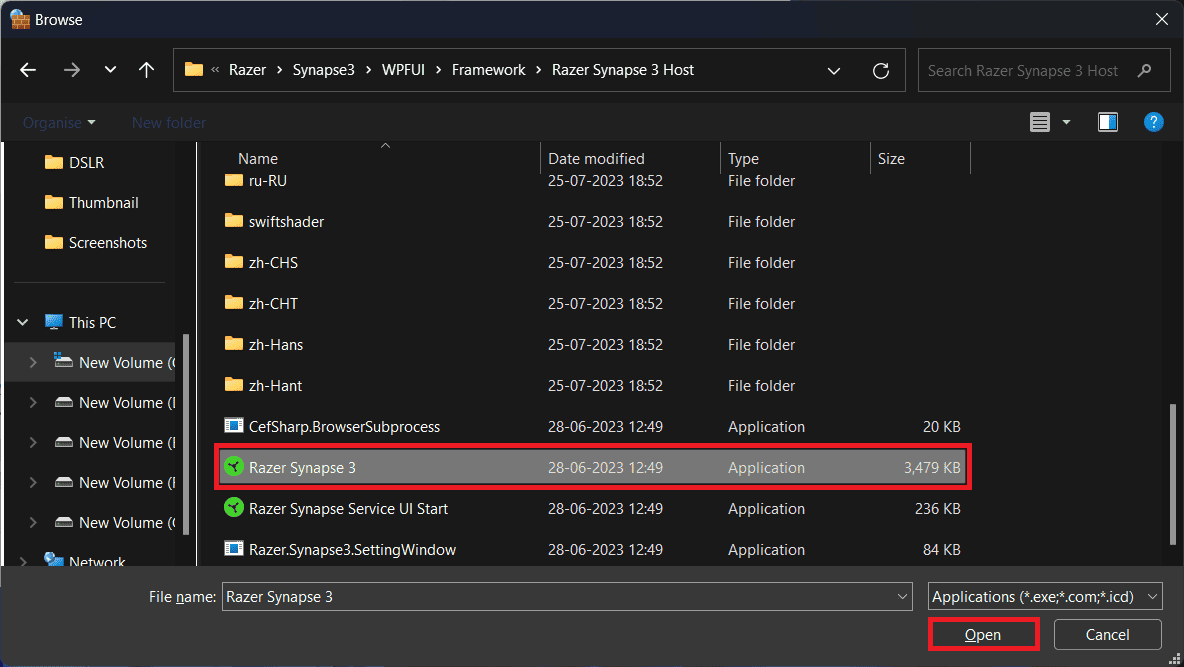Click the 236 KB size cell

tap(937, 508)
